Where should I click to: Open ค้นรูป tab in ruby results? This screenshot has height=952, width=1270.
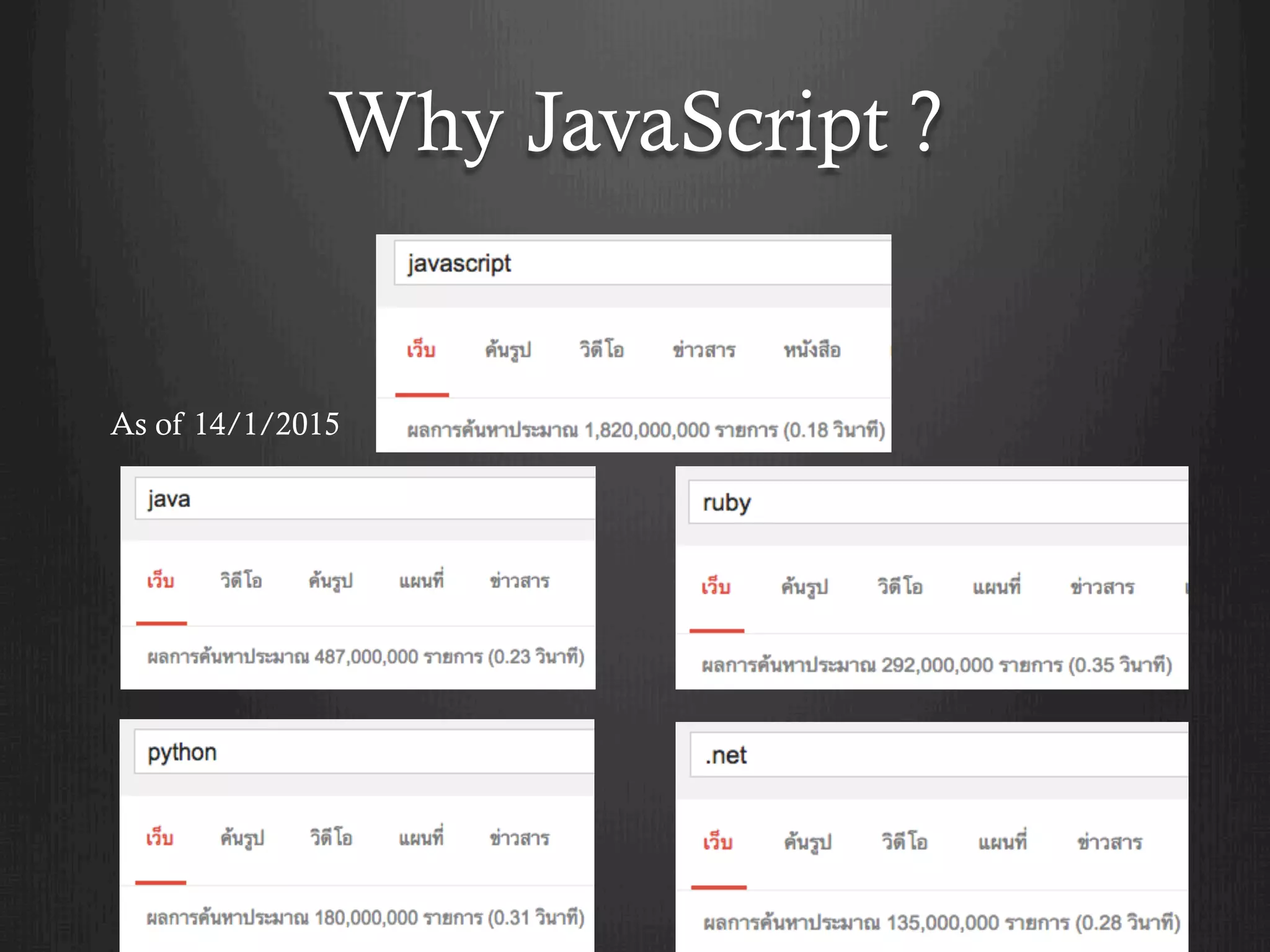click(804, 587)
